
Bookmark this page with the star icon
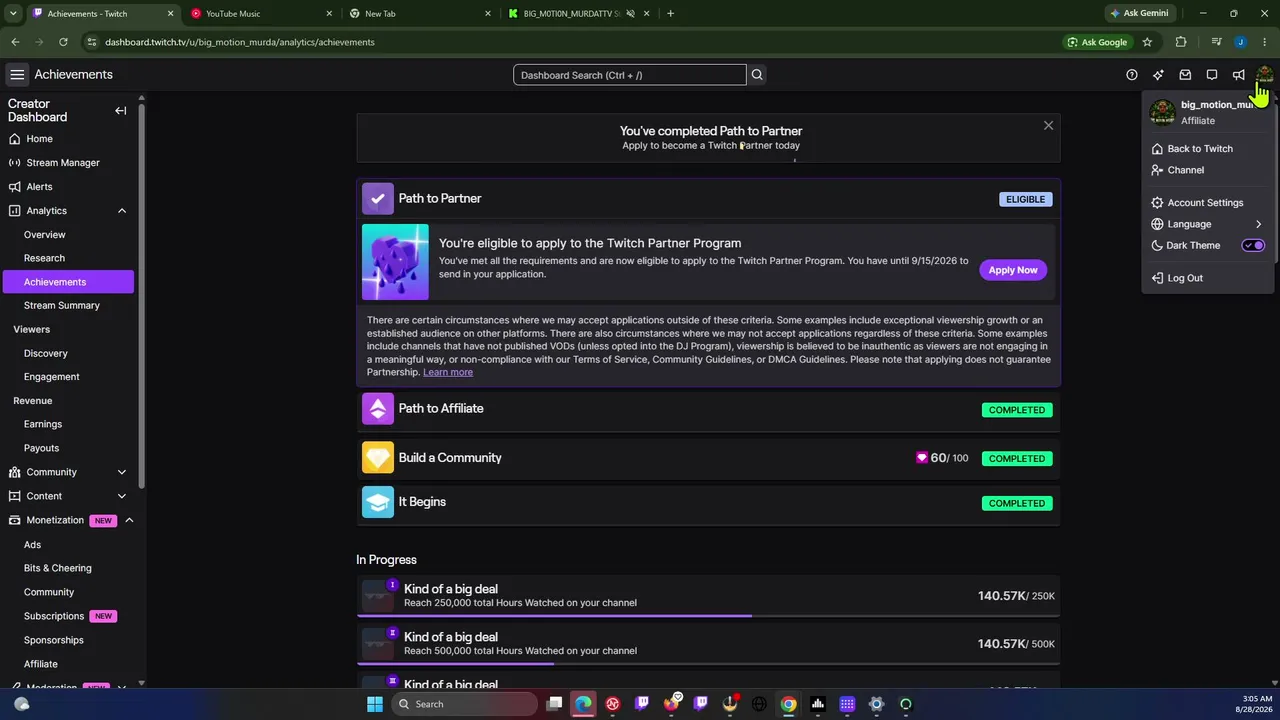pyautogui.click(x=1147, y=42)
